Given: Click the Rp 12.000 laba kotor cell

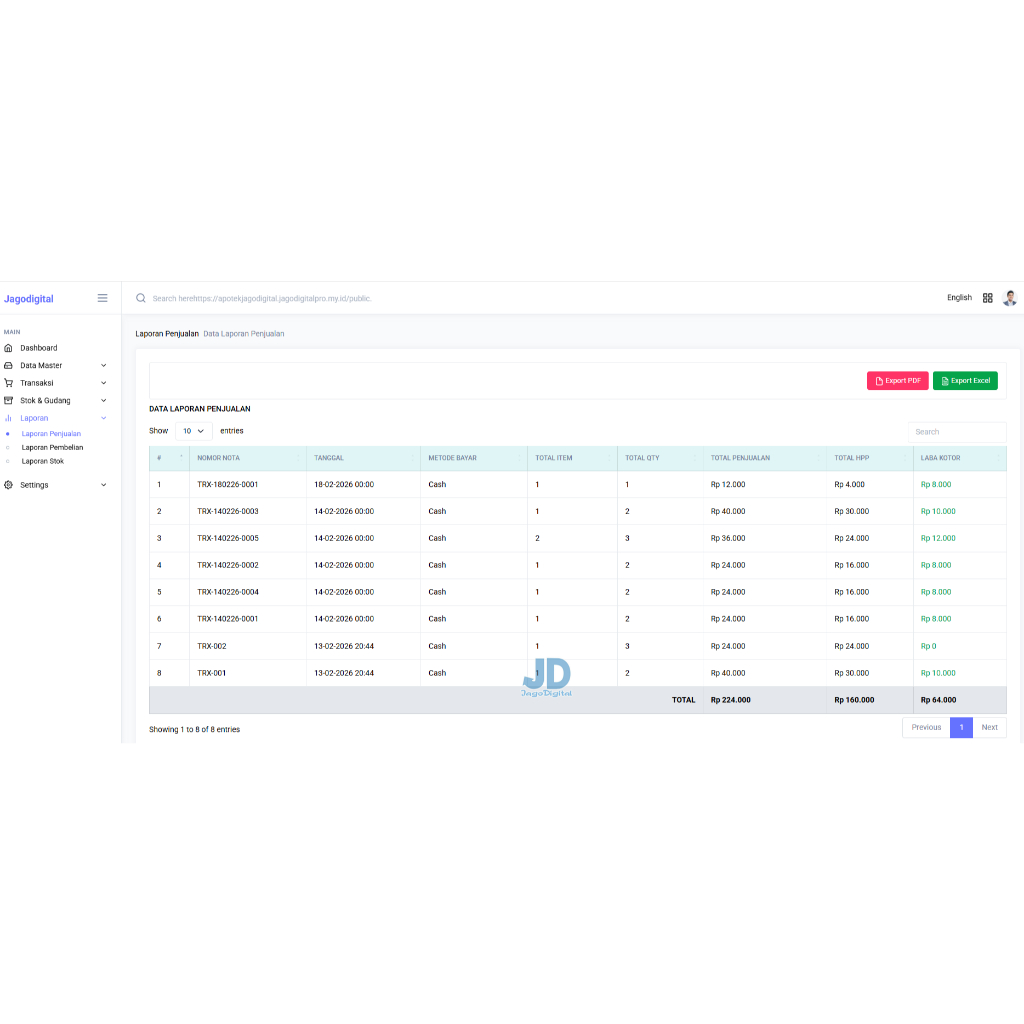Looking at the screenshot, I should [938, 538].
